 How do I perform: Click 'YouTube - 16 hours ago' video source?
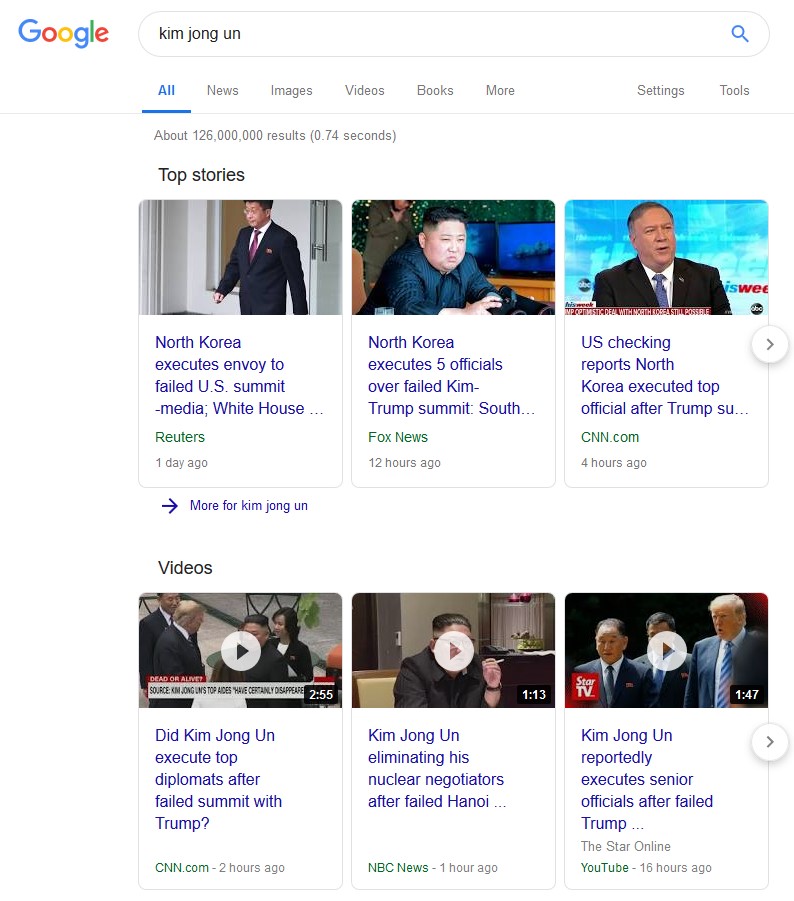click(646, 868)
